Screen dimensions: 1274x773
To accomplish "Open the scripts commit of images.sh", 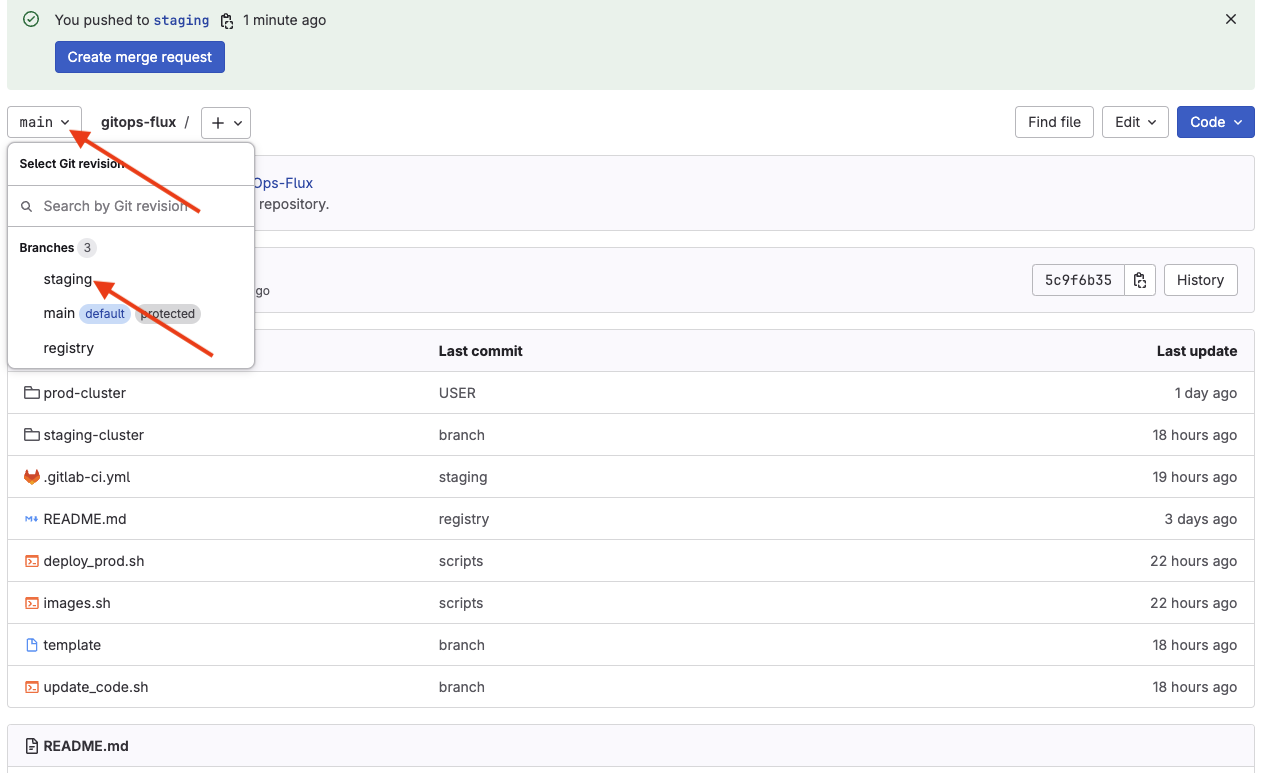I will tap(461, 603).
